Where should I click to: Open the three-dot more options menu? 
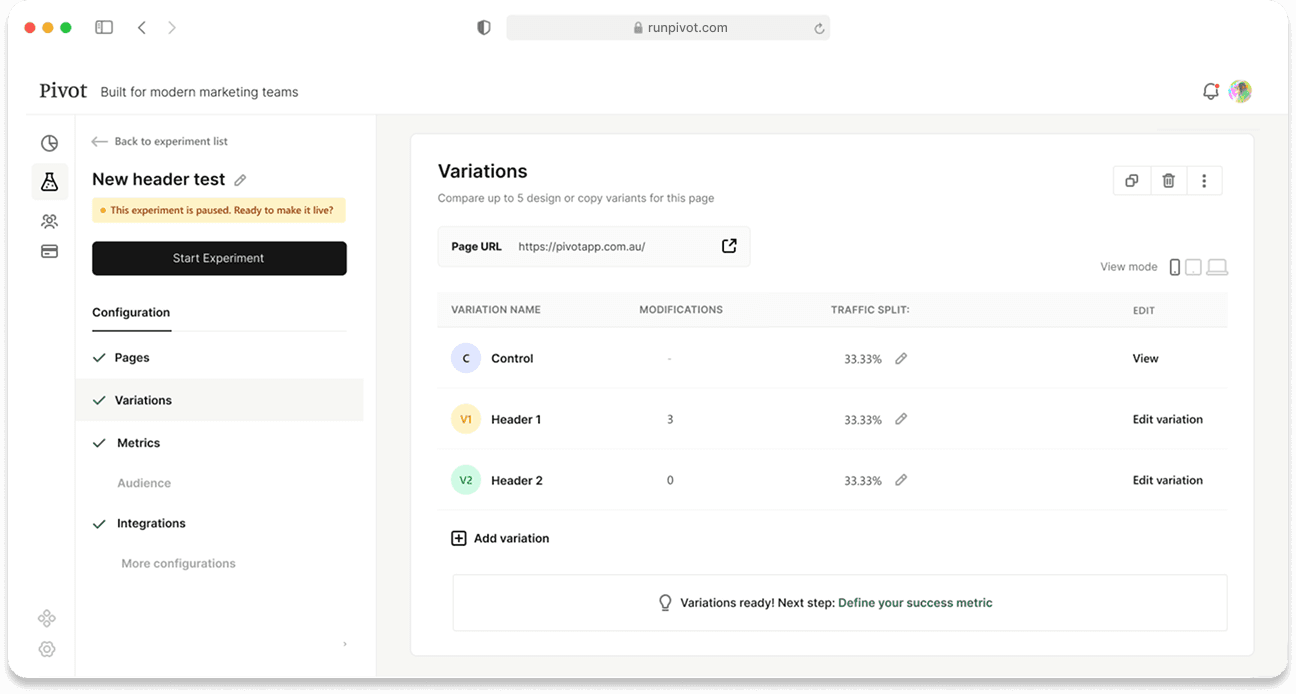[x=1204, y=181]
